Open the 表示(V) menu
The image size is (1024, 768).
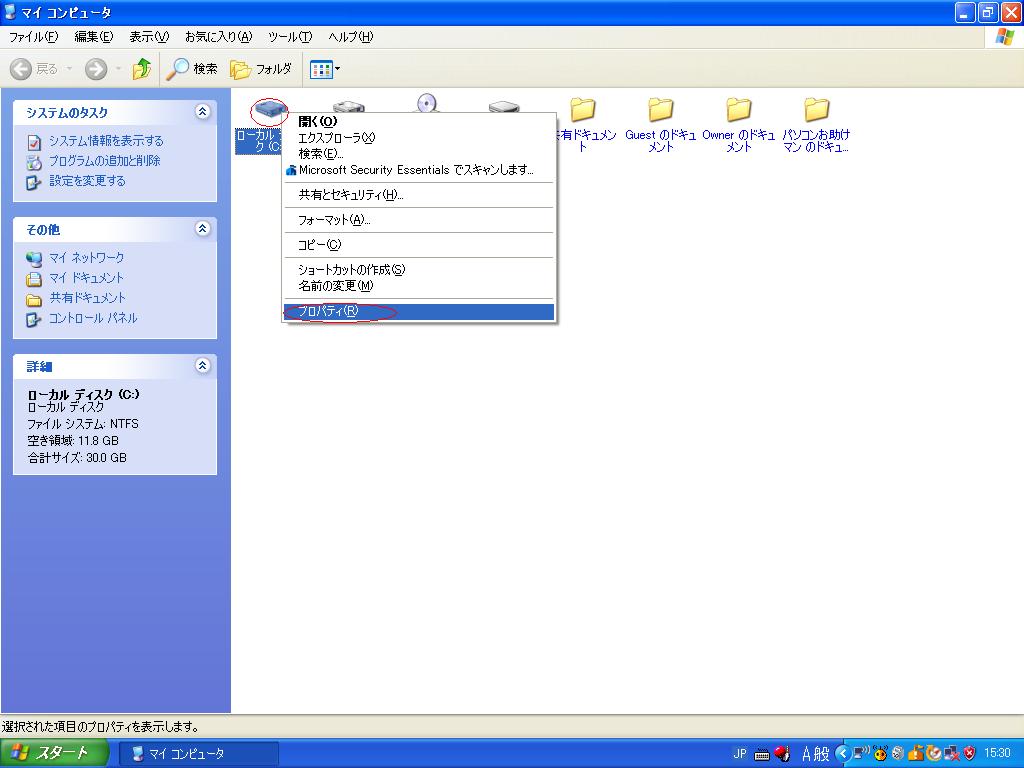tap(149, 37)
